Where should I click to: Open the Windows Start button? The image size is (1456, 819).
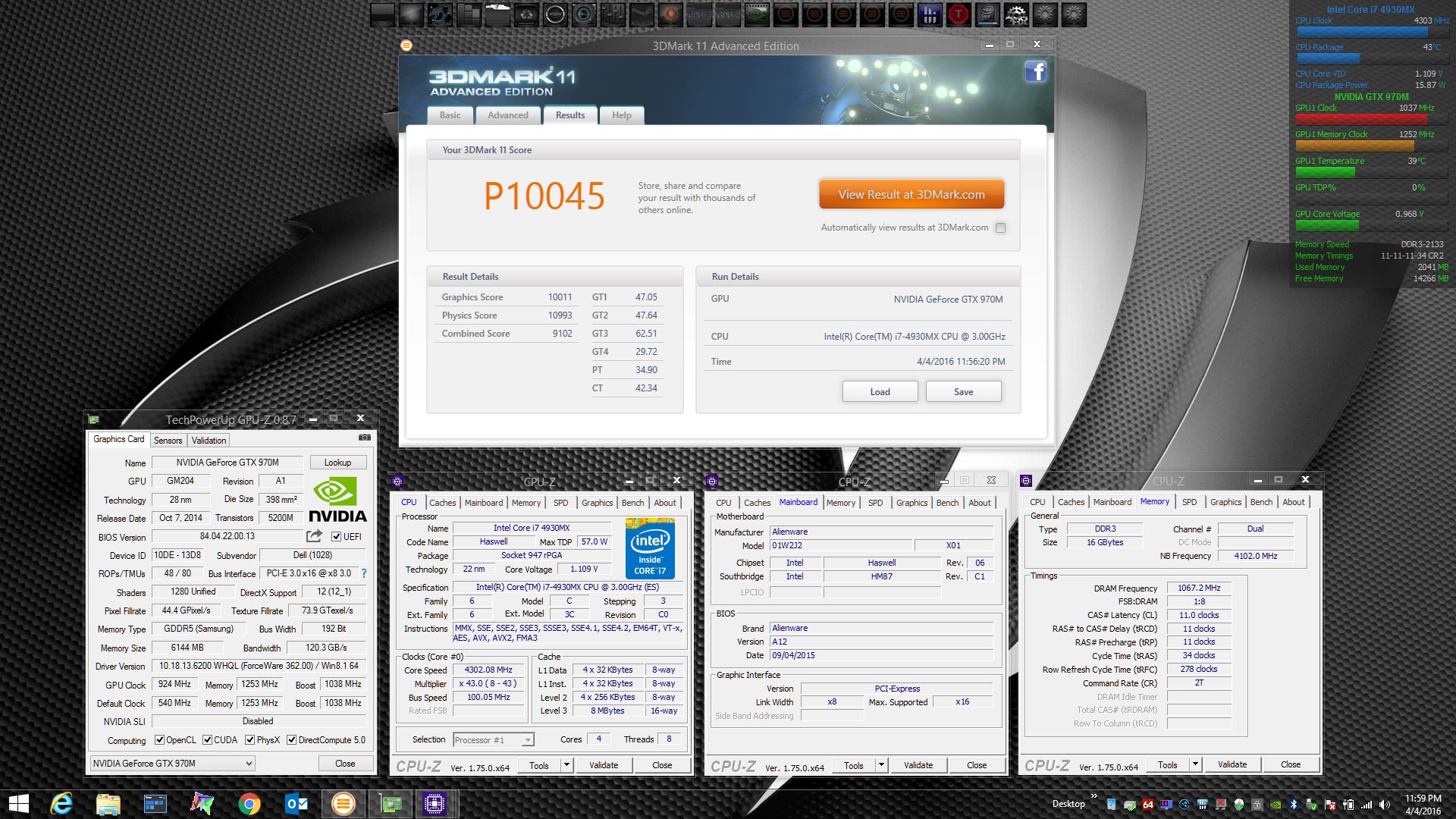pyautogui.click(x=18, y=804)
